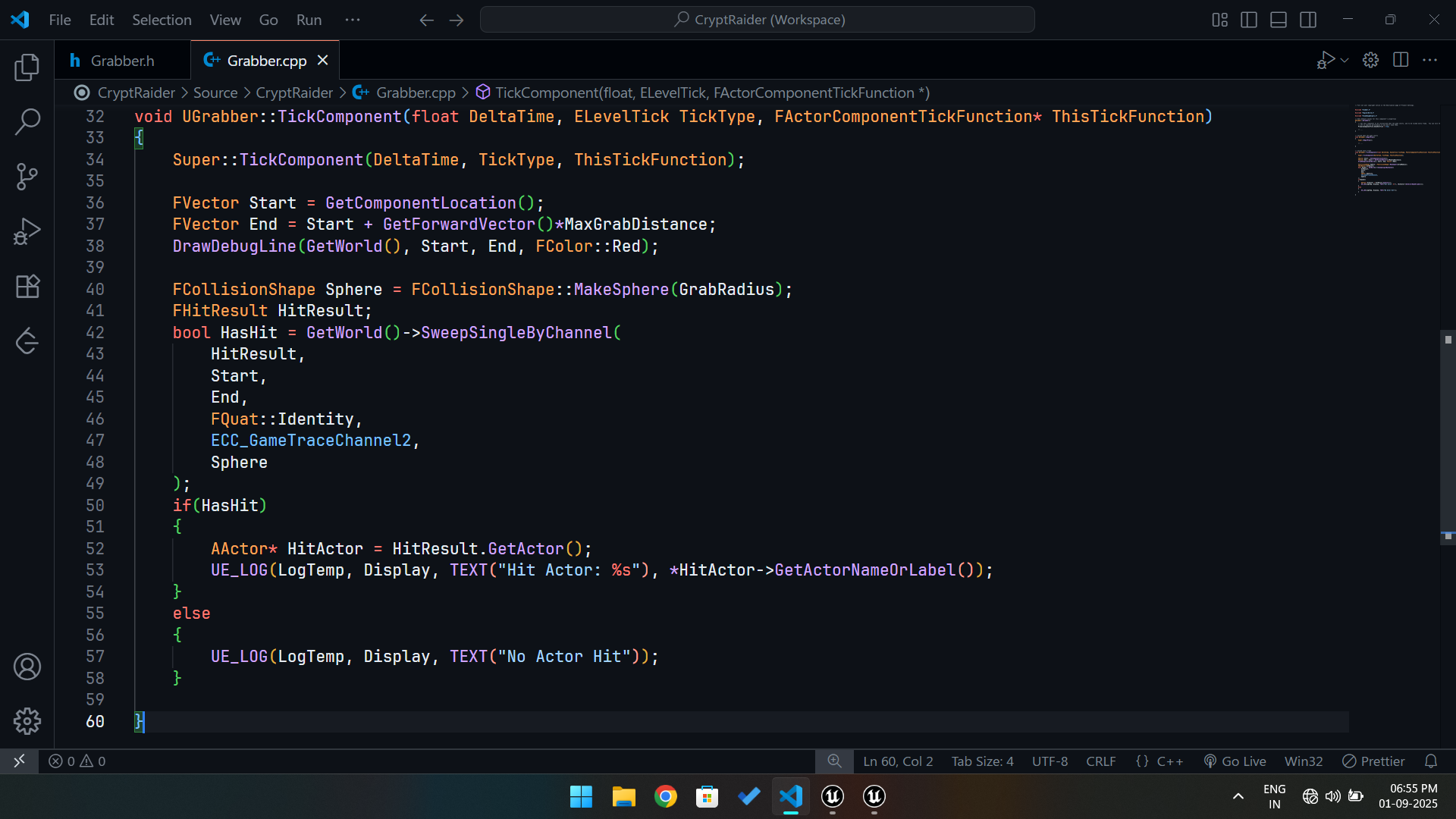Open the Extensions view icon
1456x819 pixels.
[x=27, y=286]
